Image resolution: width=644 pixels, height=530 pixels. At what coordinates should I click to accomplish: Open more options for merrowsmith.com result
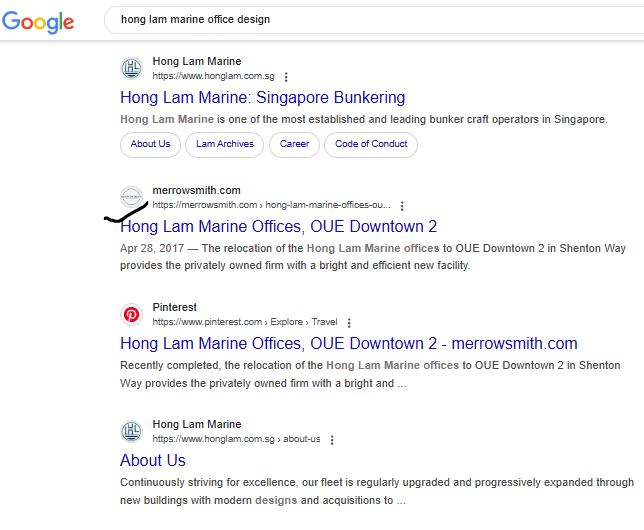[x=402, y=206]
